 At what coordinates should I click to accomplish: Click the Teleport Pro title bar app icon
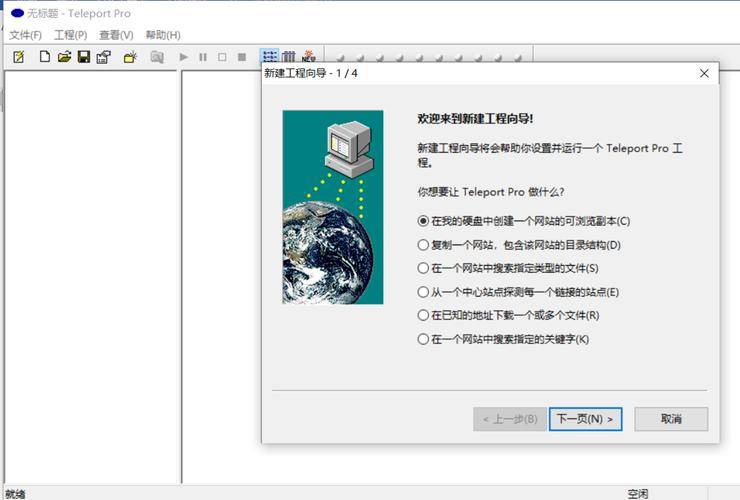coord(17,13)
